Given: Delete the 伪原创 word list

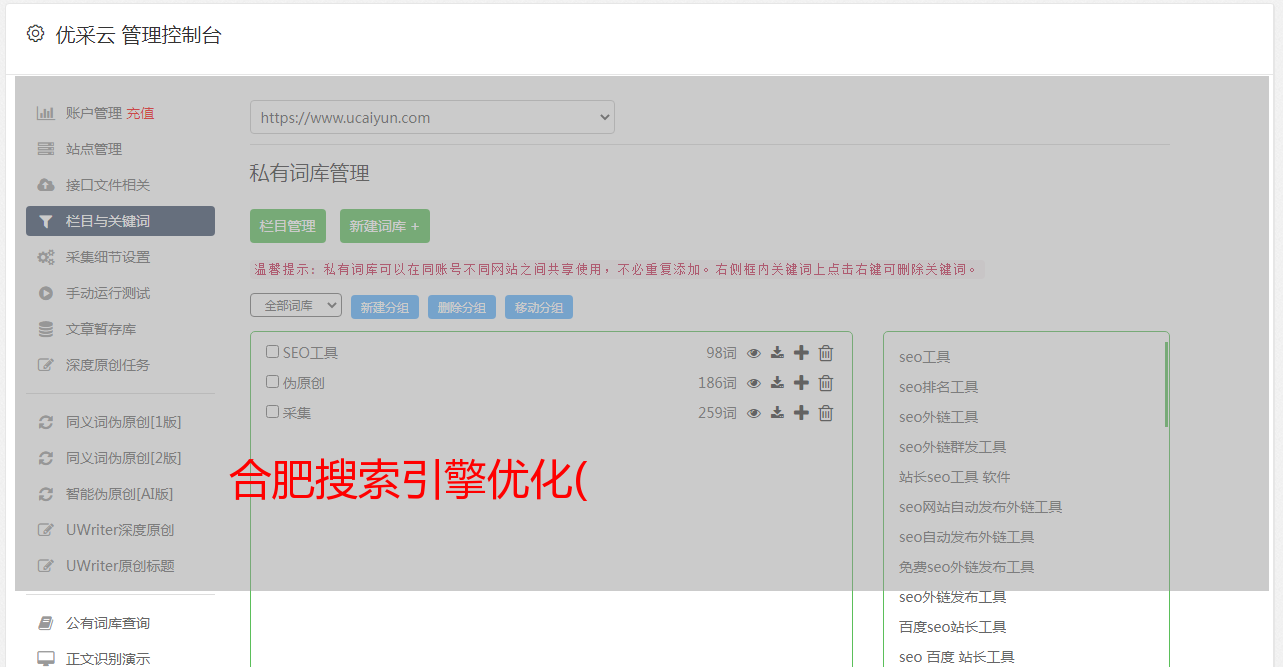Looking at the screenshot, I should tap(826, 383).
